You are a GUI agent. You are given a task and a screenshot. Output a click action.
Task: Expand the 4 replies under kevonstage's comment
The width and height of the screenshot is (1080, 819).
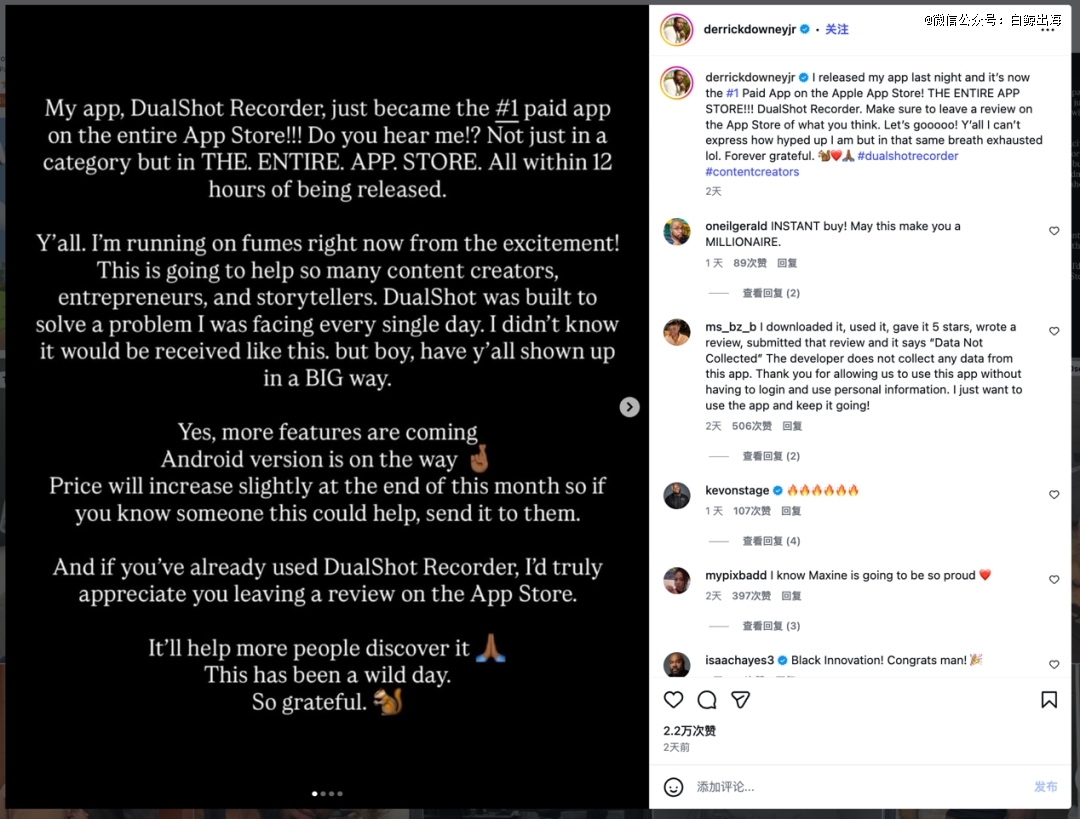[x=770, y=541]
